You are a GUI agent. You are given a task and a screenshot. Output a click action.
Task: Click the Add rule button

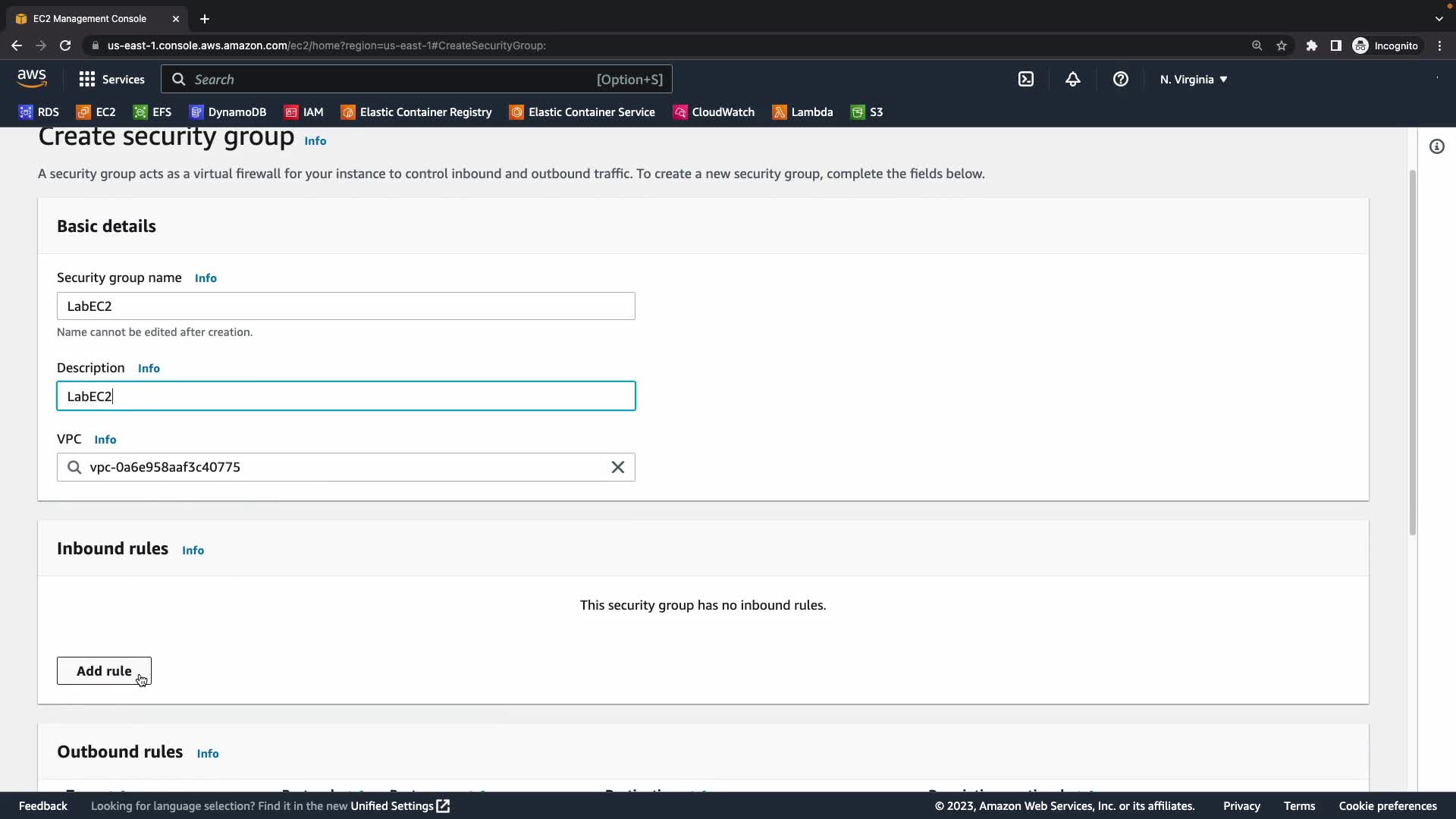click(x=104, y=671)
